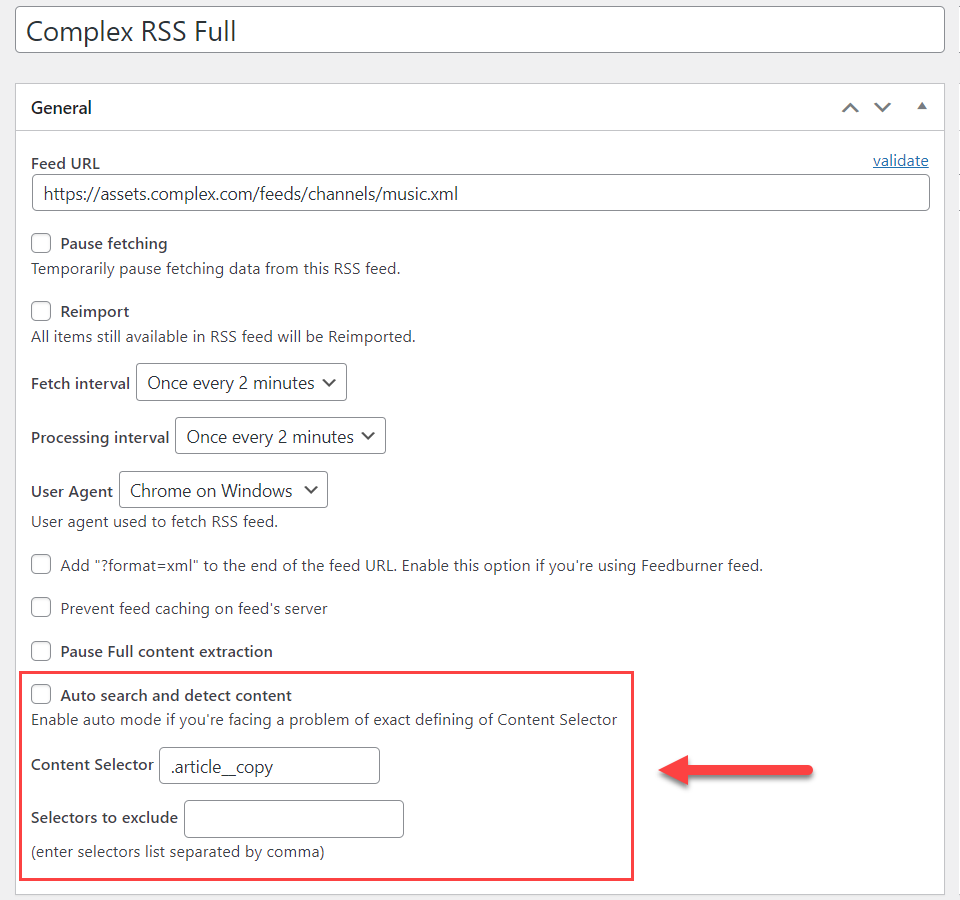960x900 pixels.
Task: Click the General panel heading
Action: [x=61, y=108]
